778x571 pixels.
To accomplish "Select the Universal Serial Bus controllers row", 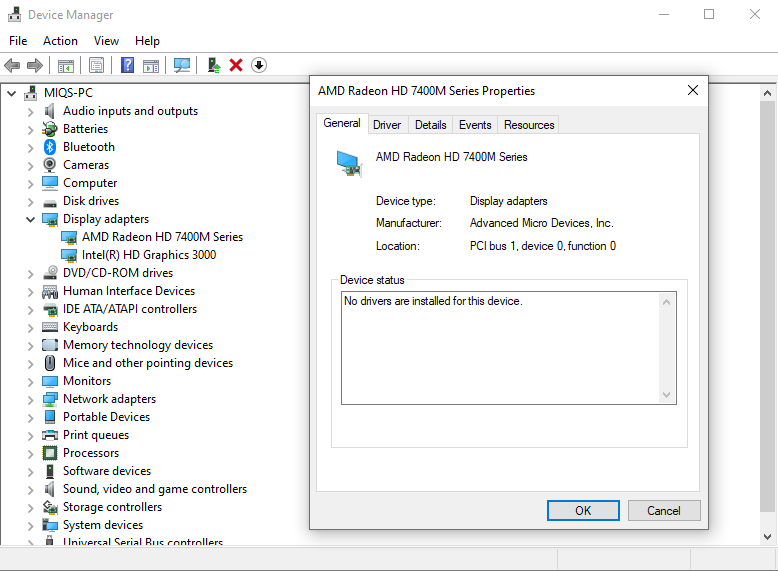I will click(x=143, y=541).
